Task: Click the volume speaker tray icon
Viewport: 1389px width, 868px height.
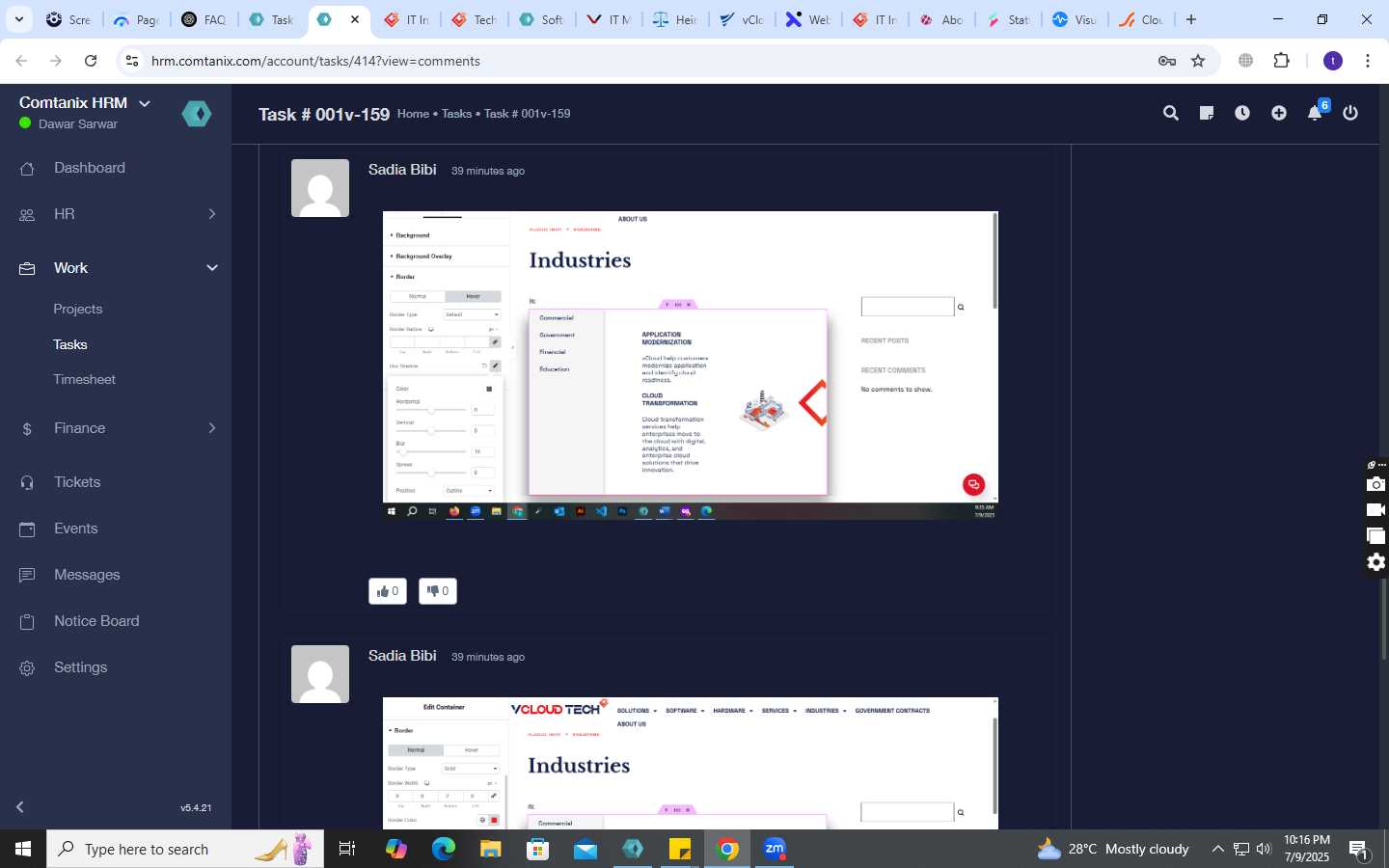Action: click(x=1264, y=850)
